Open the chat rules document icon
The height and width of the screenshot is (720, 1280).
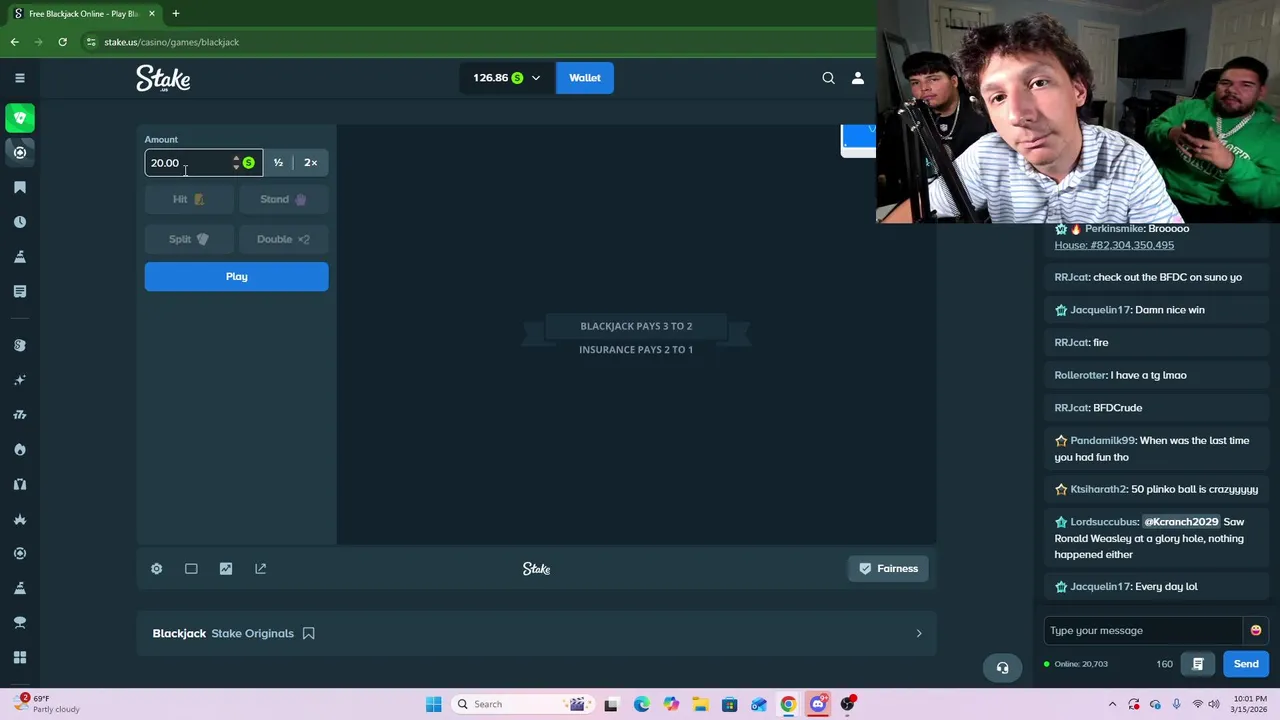pyautogui.click(x=1197, y=664)
